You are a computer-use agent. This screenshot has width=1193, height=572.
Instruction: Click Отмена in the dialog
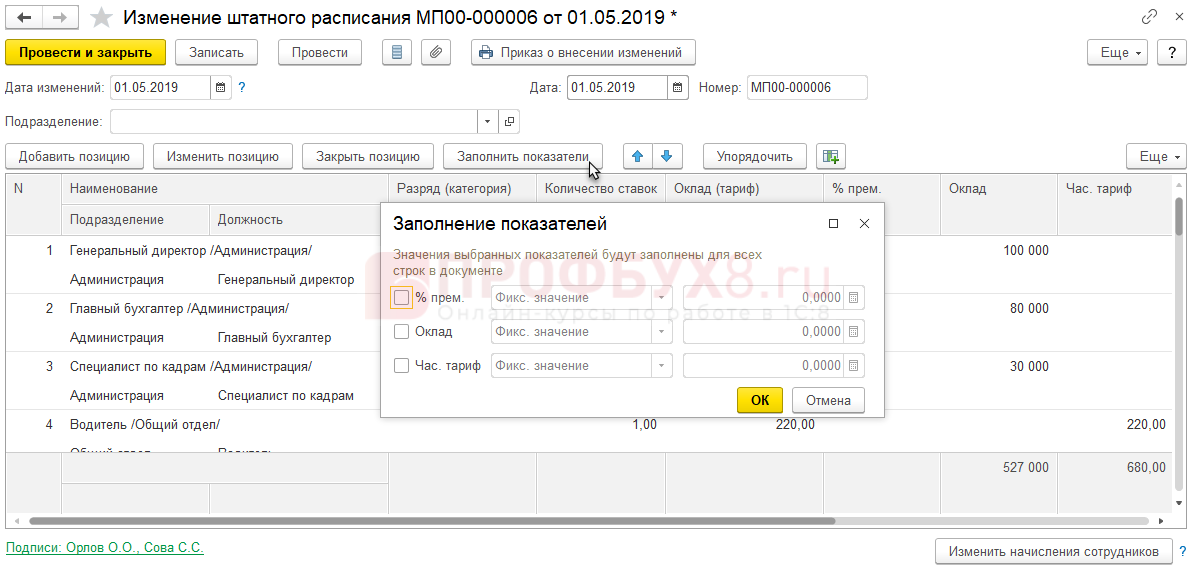[828, 400]
